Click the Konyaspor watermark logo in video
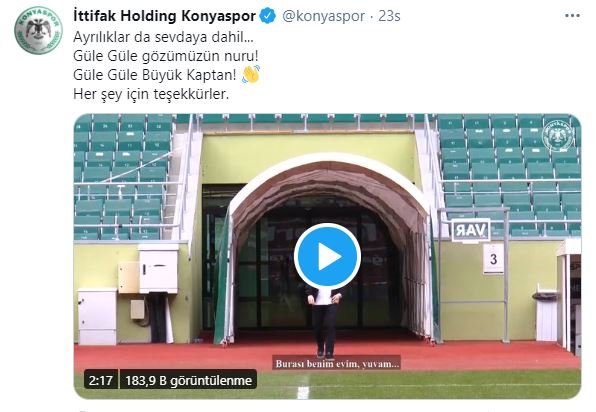This screenshot has width=596, height=412. tap(558, 136)
